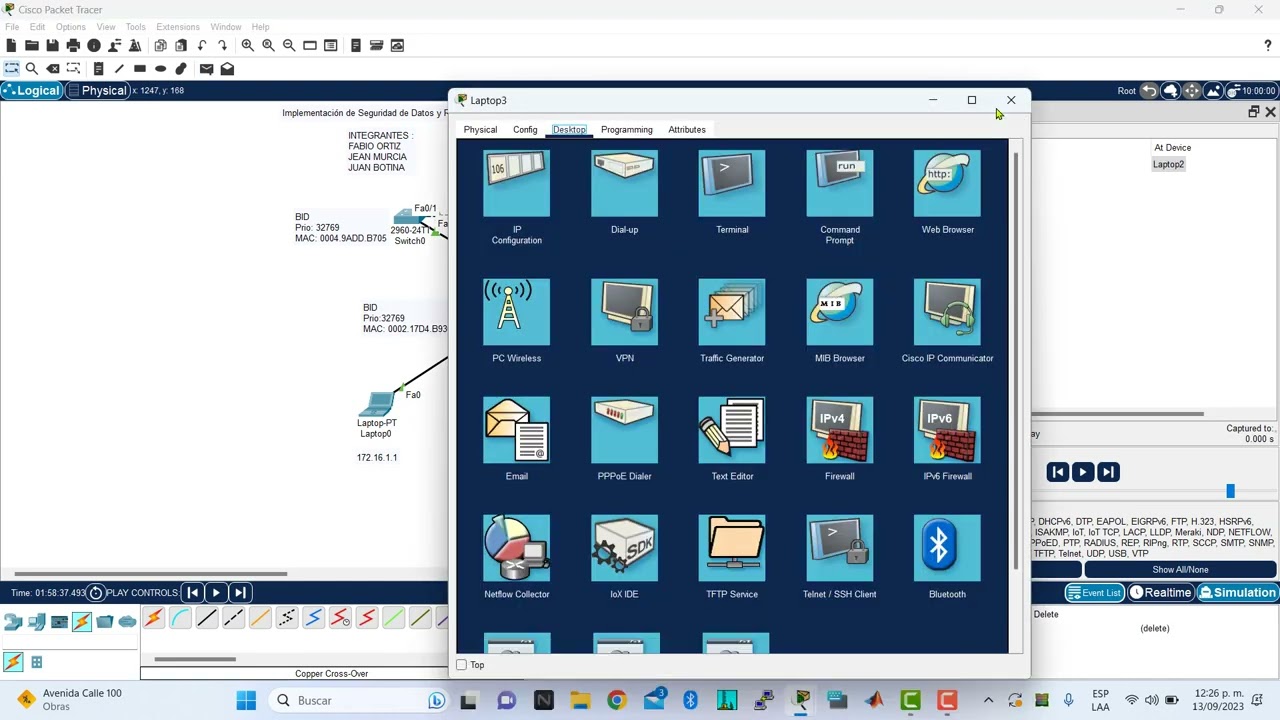Click the taskbar Buscar search box

coord(358,700)
